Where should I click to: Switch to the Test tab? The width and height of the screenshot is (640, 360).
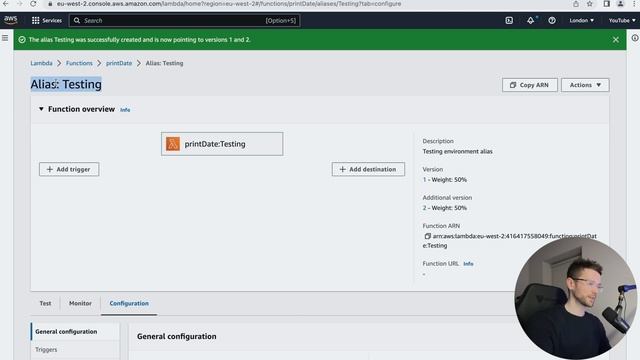[x=45, y=303]
